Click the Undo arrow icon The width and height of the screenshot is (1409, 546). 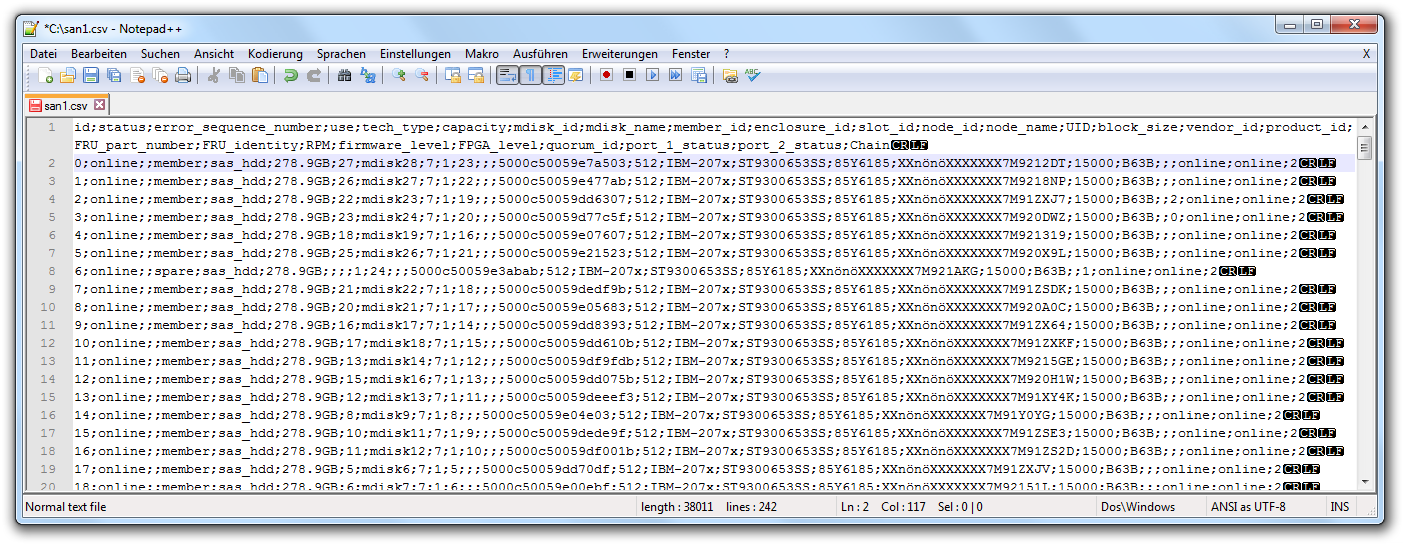[x=290, y=75]
